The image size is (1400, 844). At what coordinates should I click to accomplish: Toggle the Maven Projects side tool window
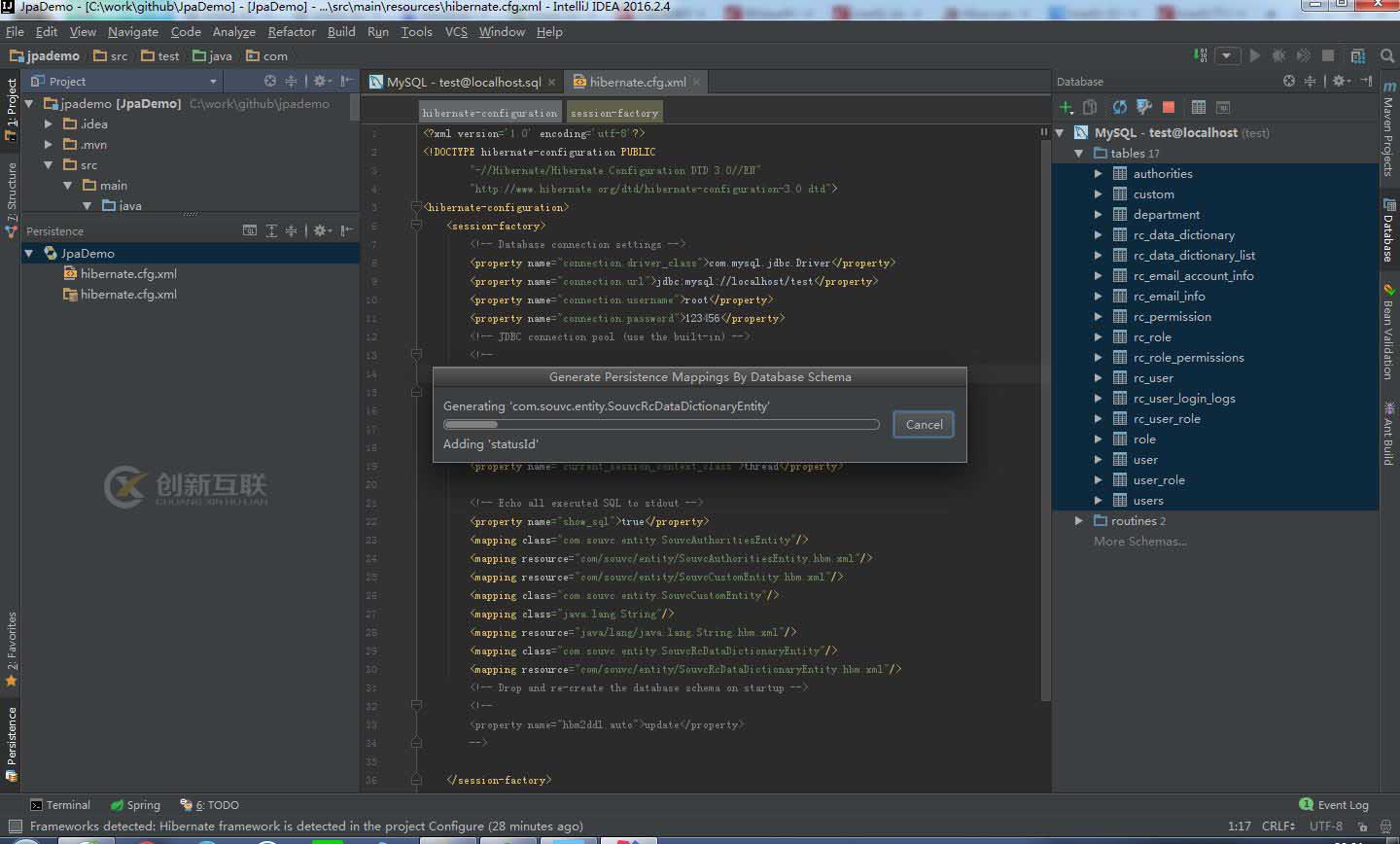[1389, 131]
